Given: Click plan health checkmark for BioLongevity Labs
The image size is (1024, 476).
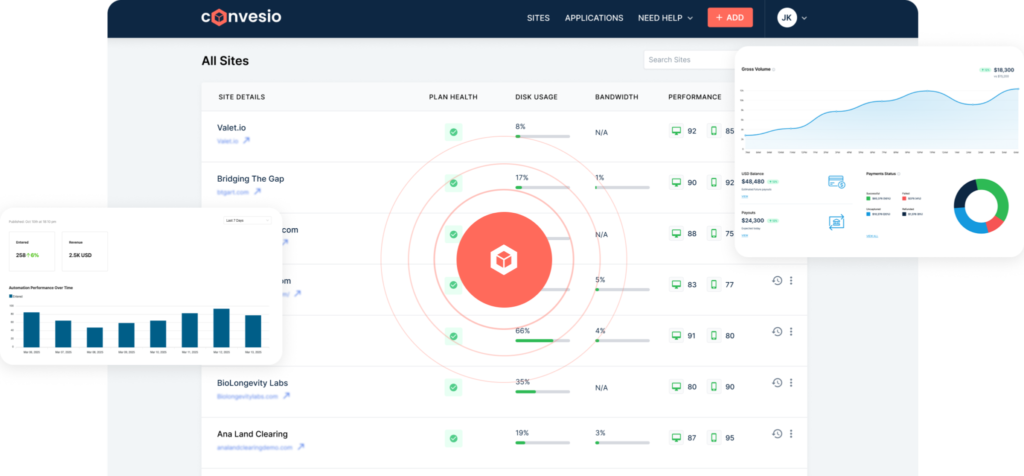Looking at the screenshot, I should click(x=453, y=386).
